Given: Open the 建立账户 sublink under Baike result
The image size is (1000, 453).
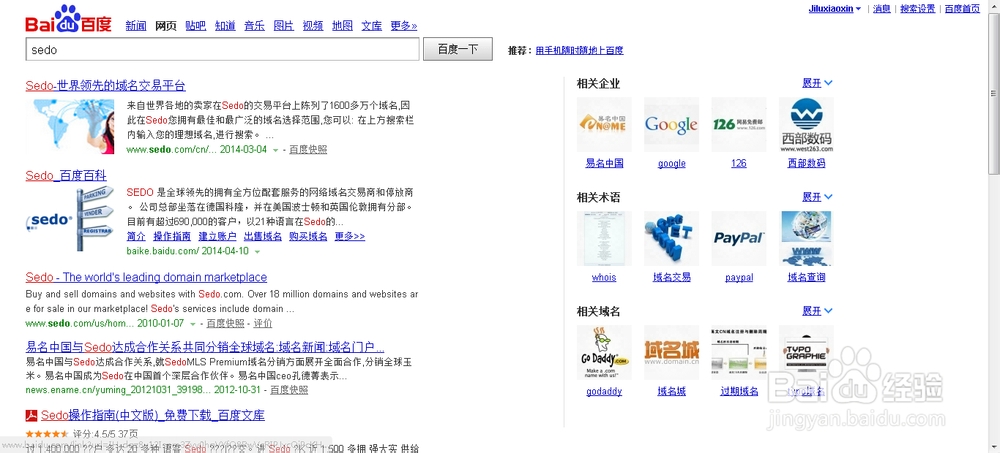Looking at the screenshot, I should [x=217, y=237].
